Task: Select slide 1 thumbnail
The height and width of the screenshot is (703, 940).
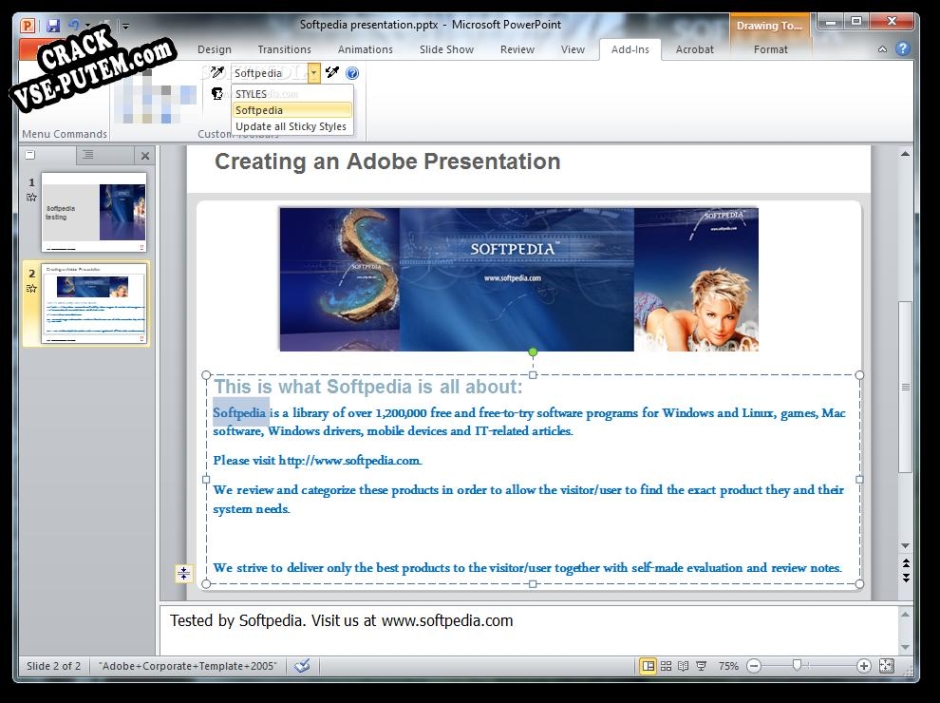Action: coord(94,212)
